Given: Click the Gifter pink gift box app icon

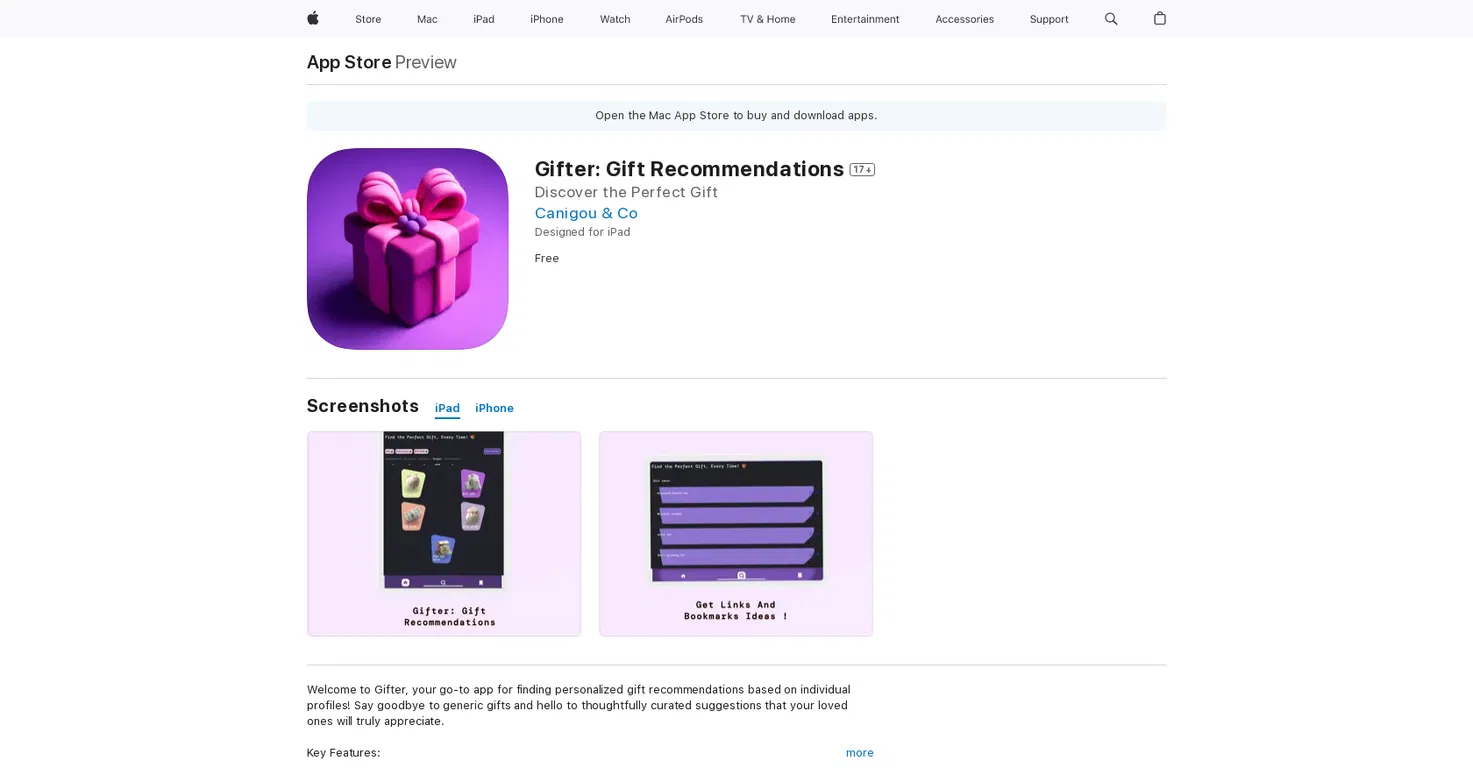Looking at the screenshot, I should tap(408, 249).
